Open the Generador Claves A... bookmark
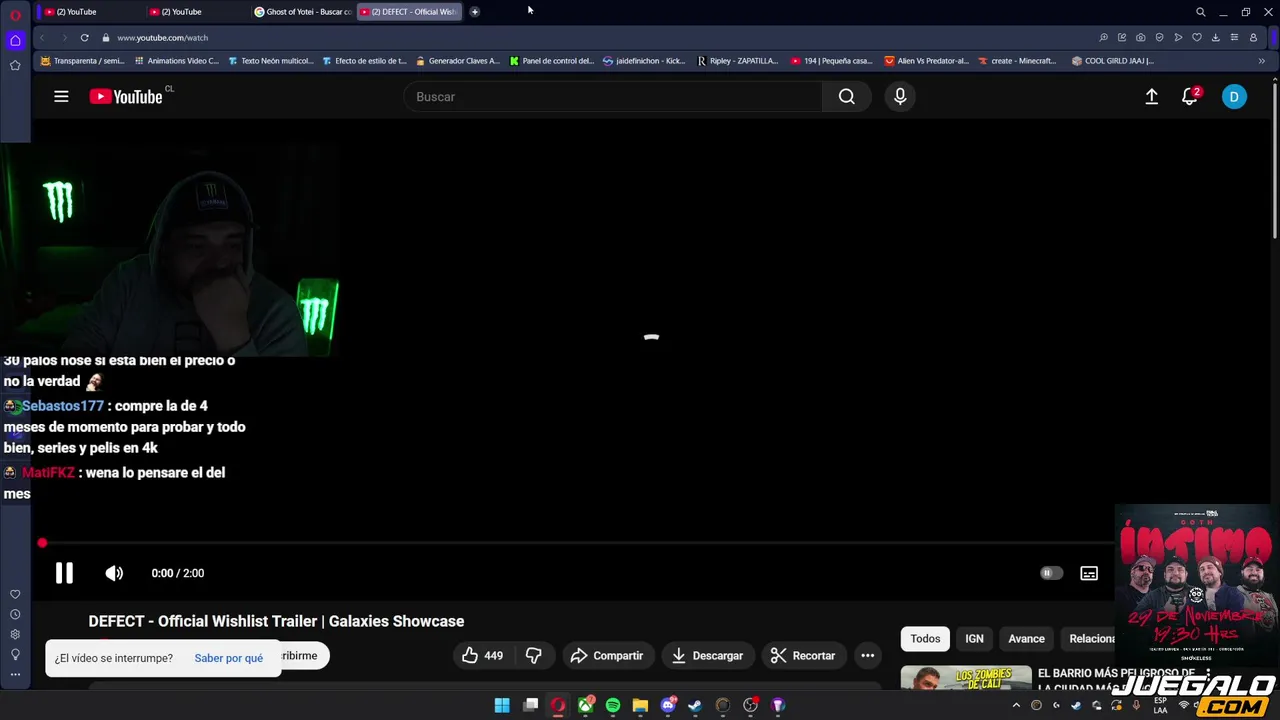The width and height of the screenshot is (1280, 720). [x=458, y=60]
